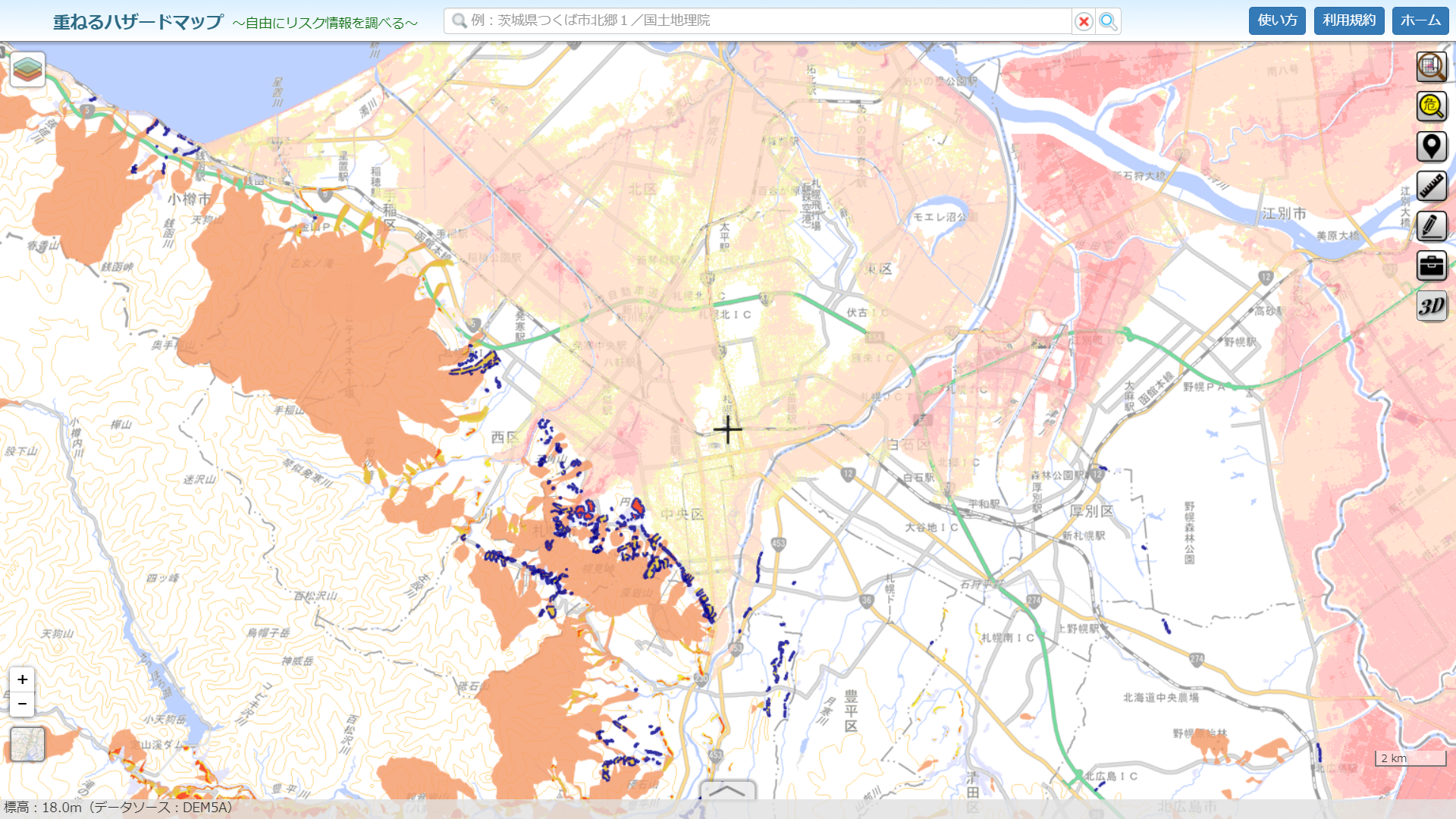Run search with blue magnifier button
Viewport: 1456px width, 819px height.
(x=1108, y=21)
